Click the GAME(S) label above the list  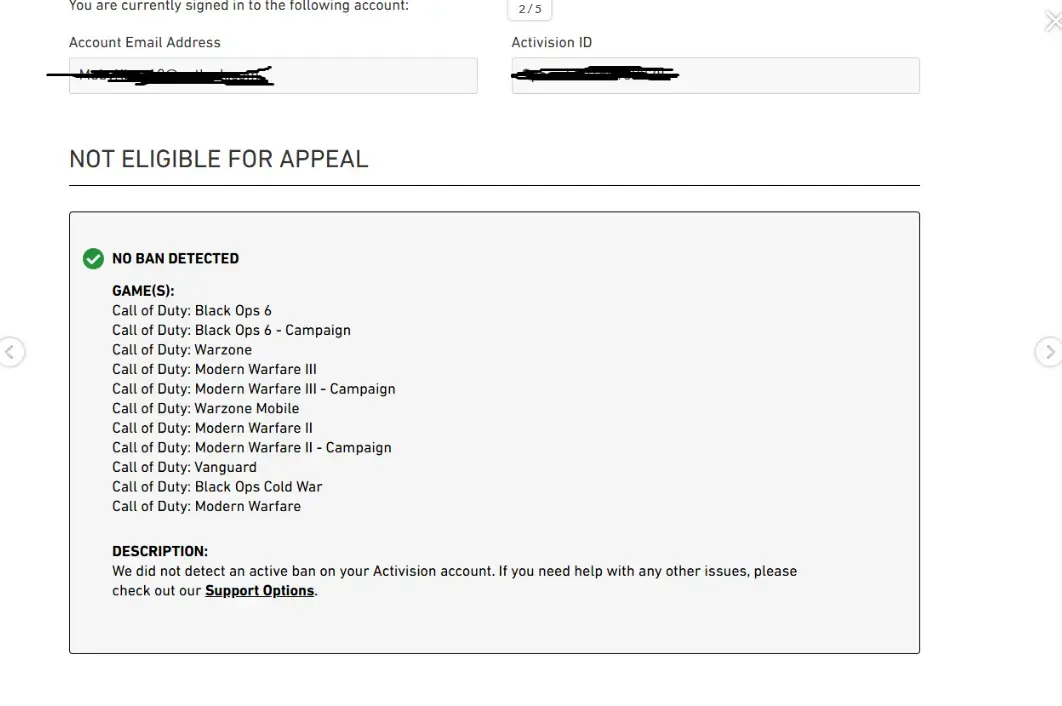point(143,291)
